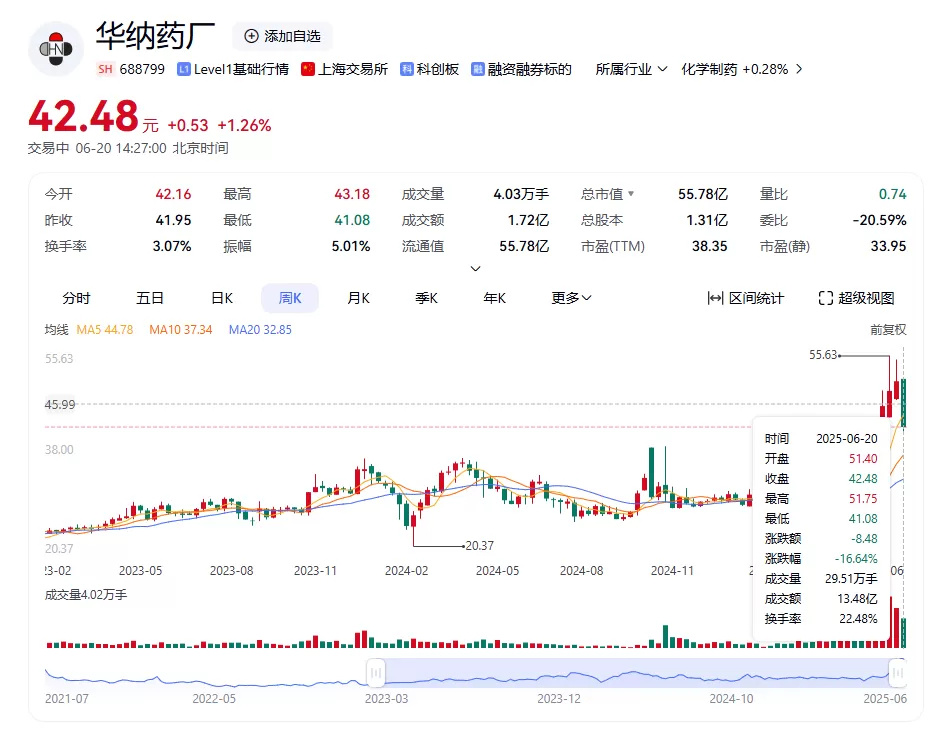Click the 融 margin badge icon
The height and width of the screenshot is (732, 939).
tap(477, 69)
